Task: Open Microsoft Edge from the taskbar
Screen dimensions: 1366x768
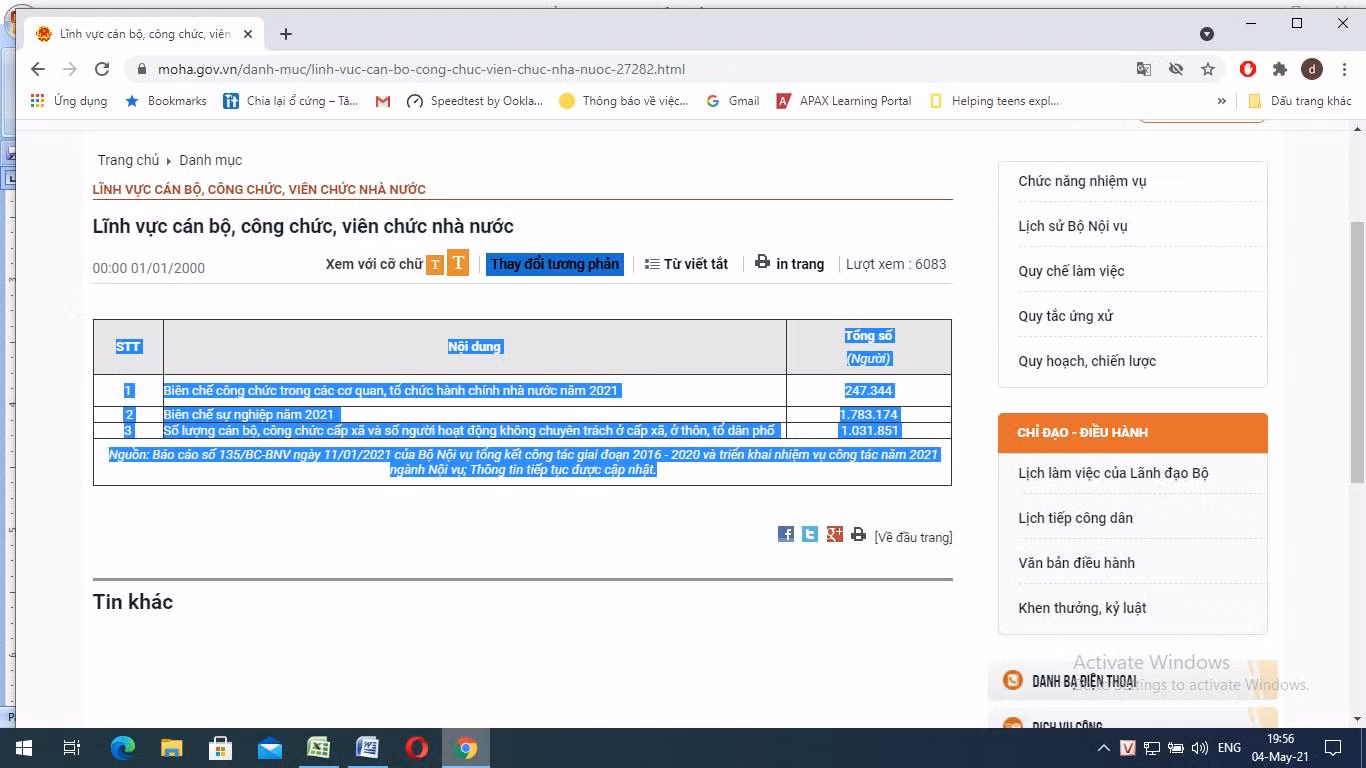Action: (123, 748)
